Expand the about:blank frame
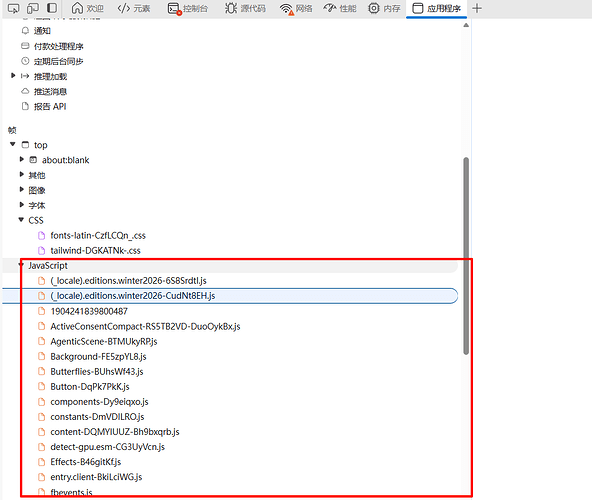This screenshot has height=500, width=592. pyautogui.click(x=22, y=159)
